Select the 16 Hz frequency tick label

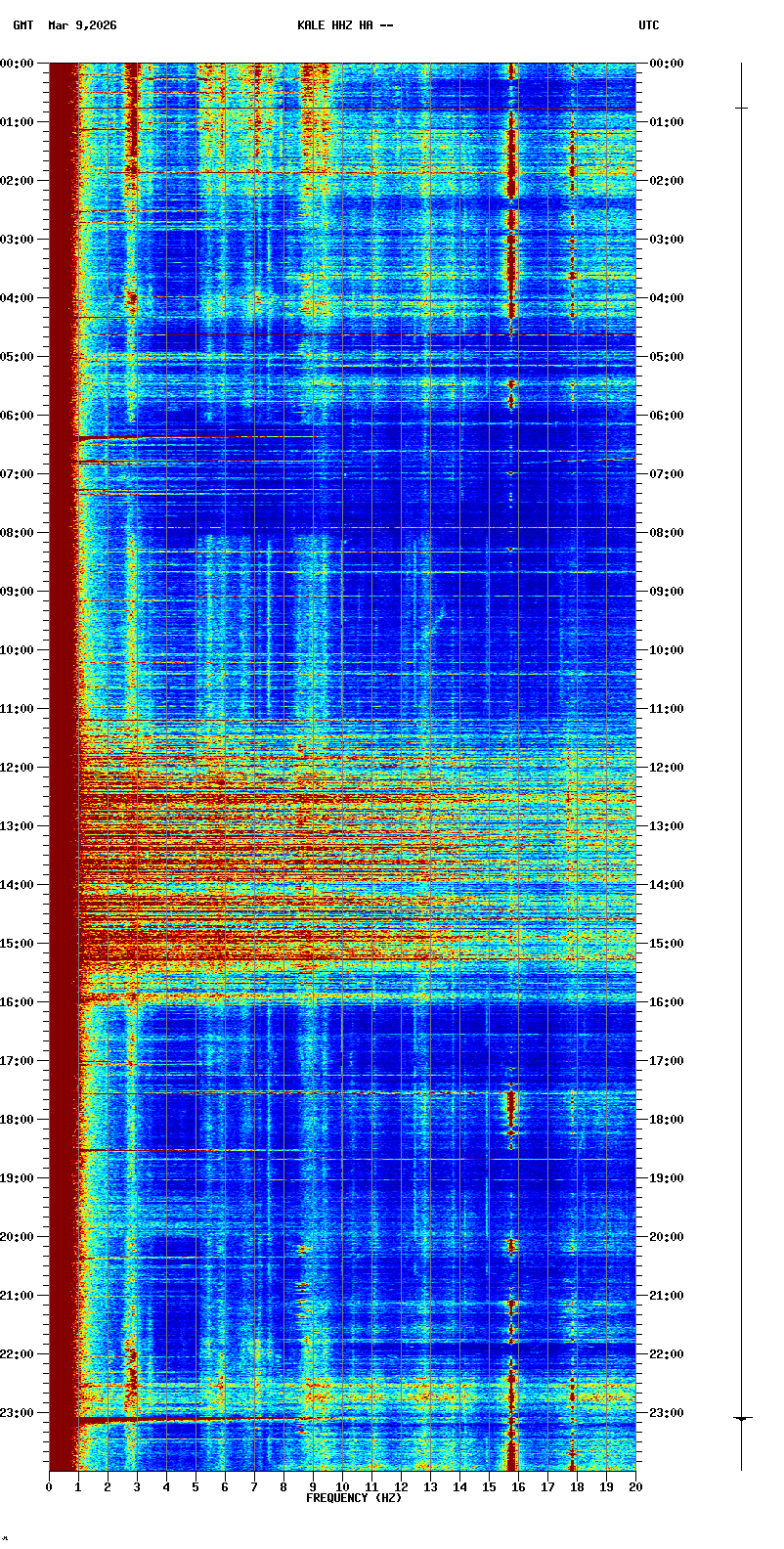pos(518,1487)
